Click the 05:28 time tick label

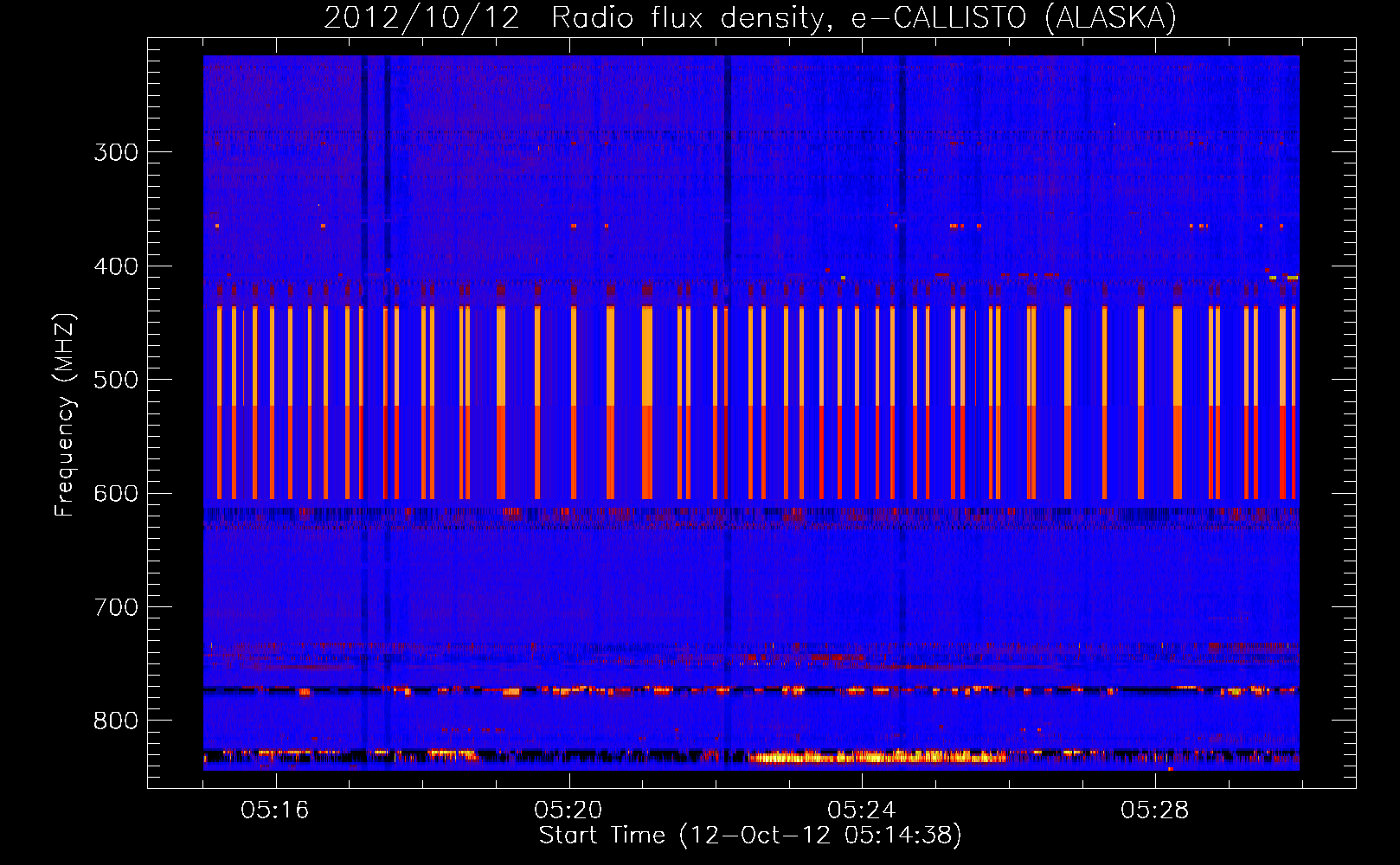click(1155, 811)
